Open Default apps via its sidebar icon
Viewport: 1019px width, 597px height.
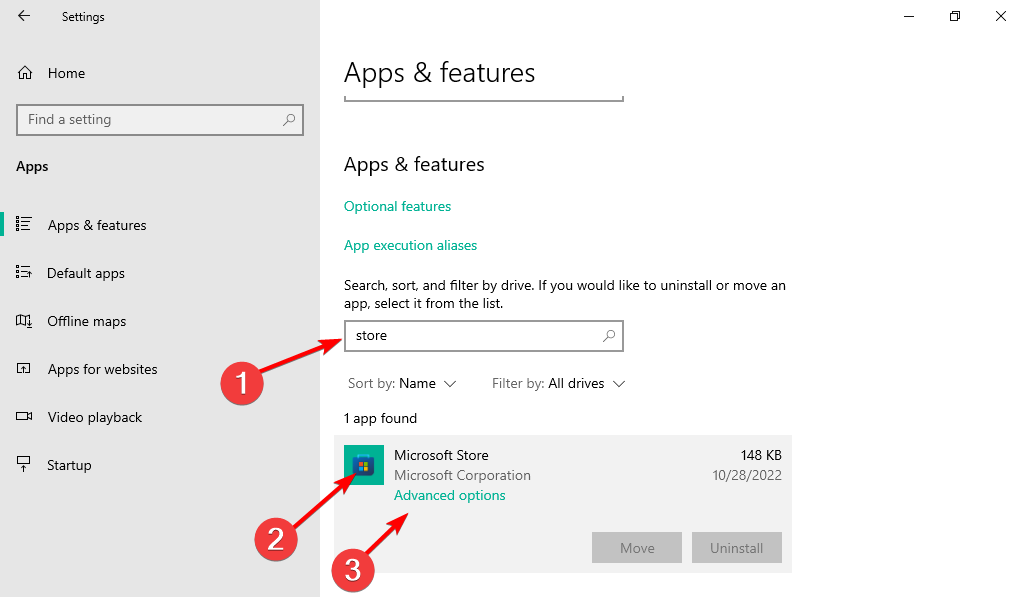[24, 272]
